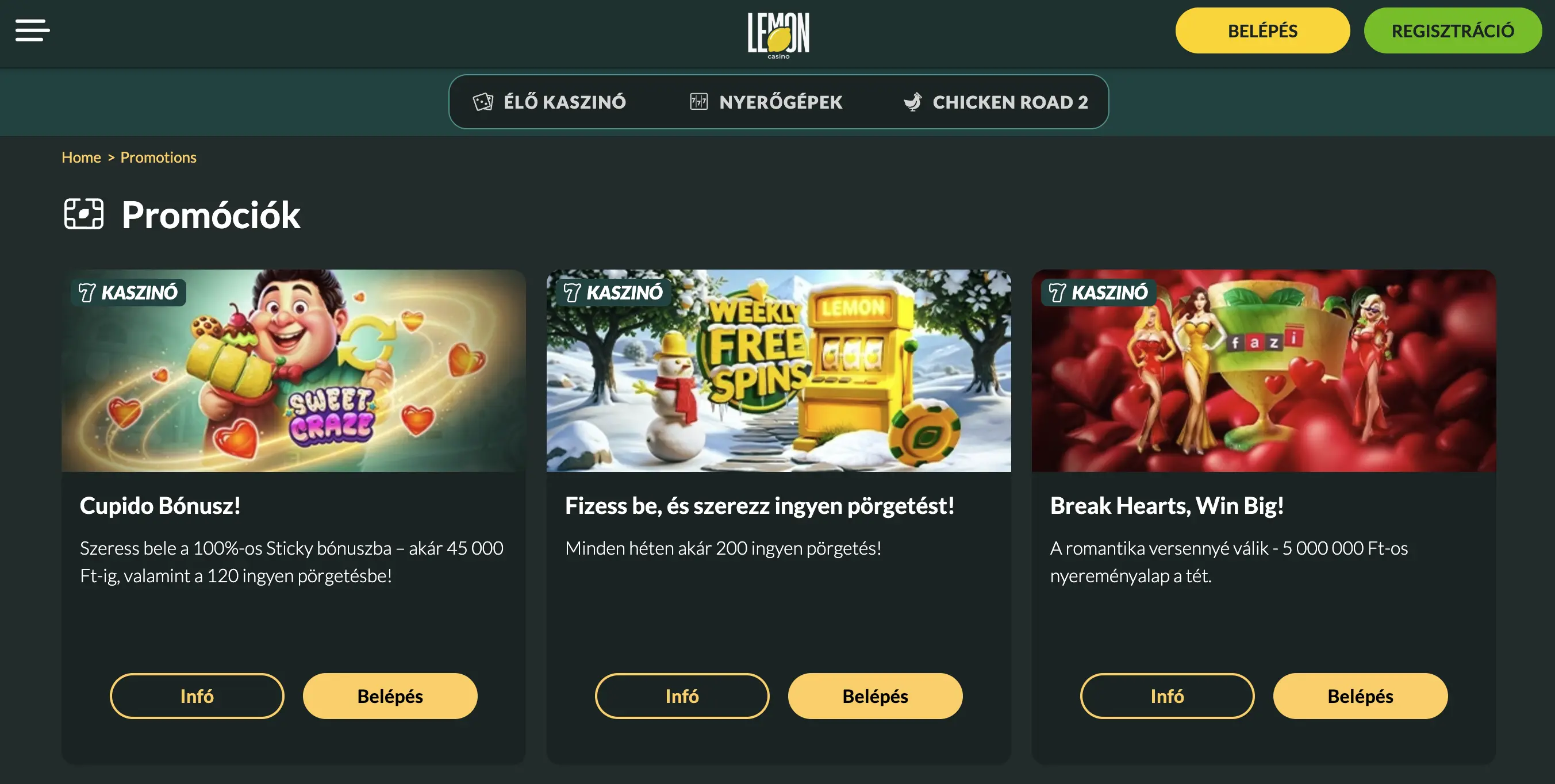1555x784 pixels.
Task: Open Chicken Road 2 from navigation
Action: (996, 102)
